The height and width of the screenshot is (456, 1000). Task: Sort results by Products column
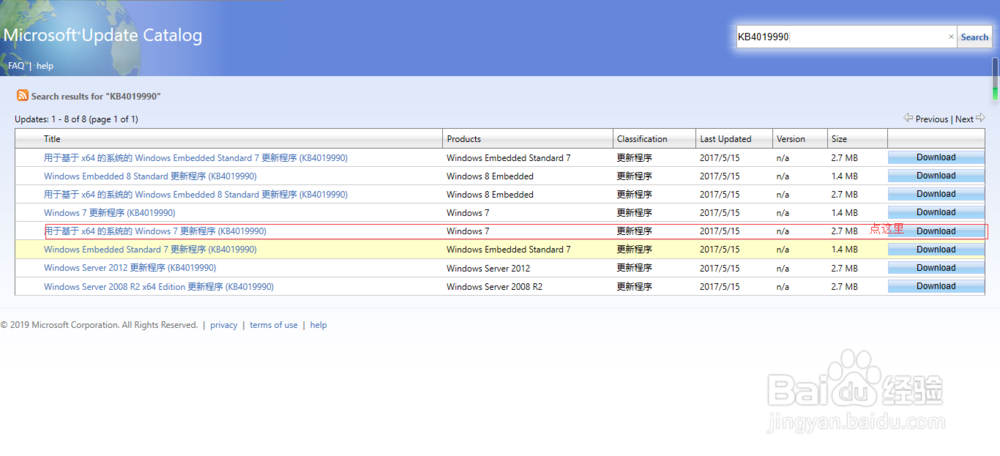[x=464, y=138]
